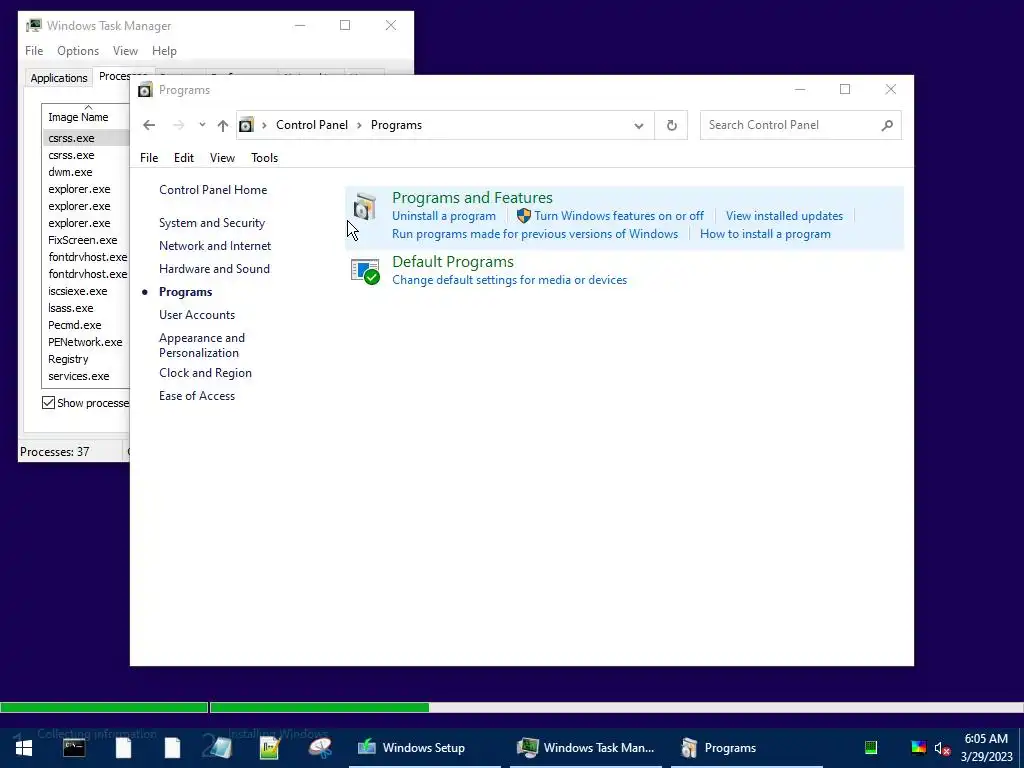Open Task Manager's View menu
The image size is (1024, 768).
point(125,50)
